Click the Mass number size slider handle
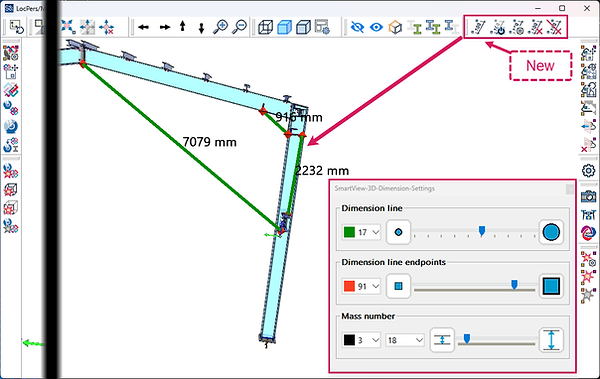This screenshot has height=379, width=600. click(467, 338)
